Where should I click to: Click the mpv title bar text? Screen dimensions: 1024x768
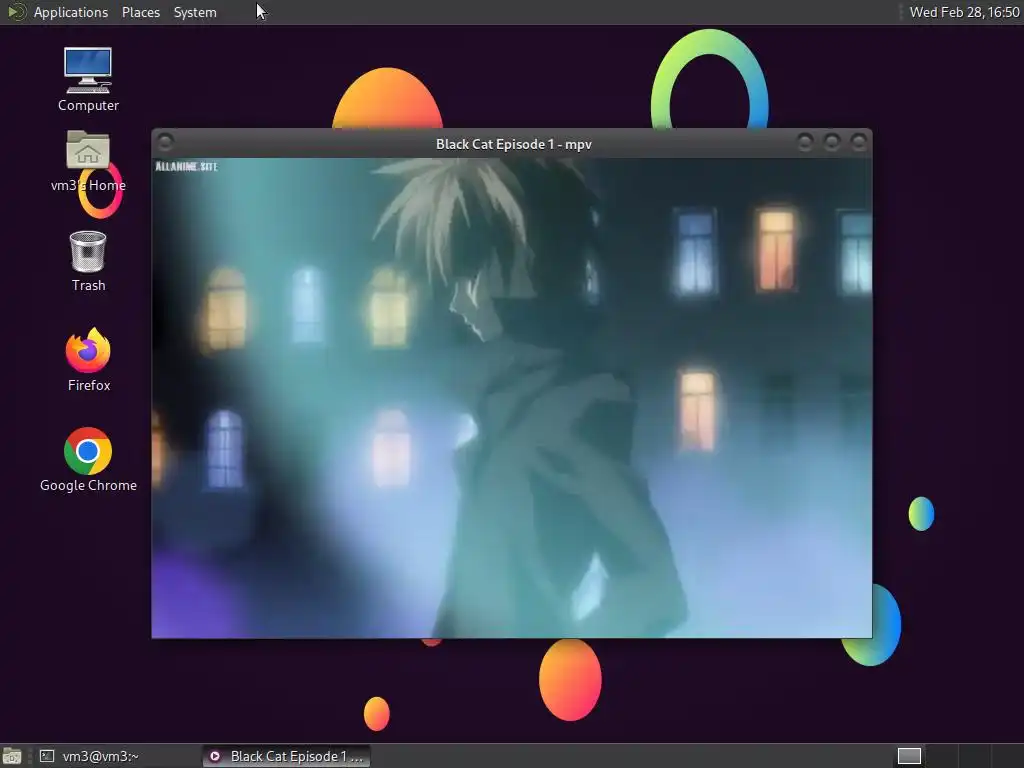[x=513, y=144]
